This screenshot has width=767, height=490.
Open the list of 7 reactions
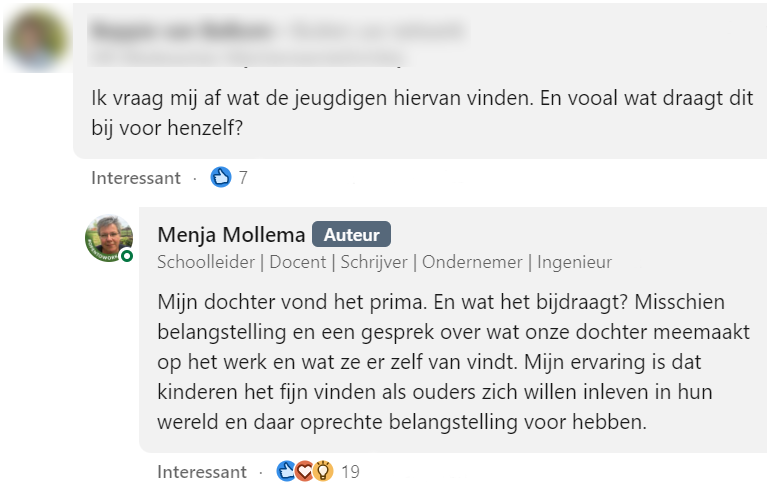click(243, 178)
